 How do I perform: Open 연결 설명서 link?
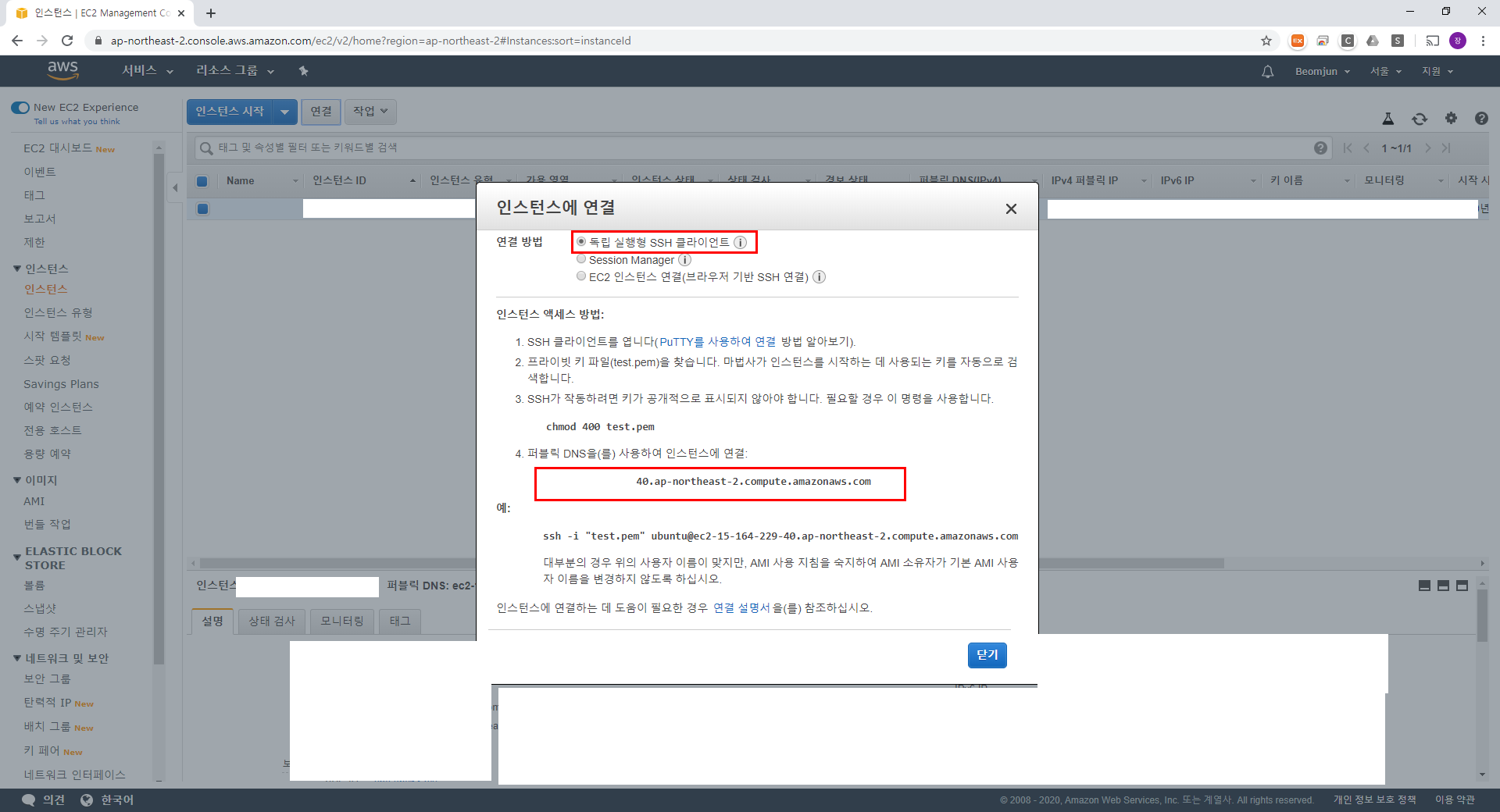tap(741, 608)
